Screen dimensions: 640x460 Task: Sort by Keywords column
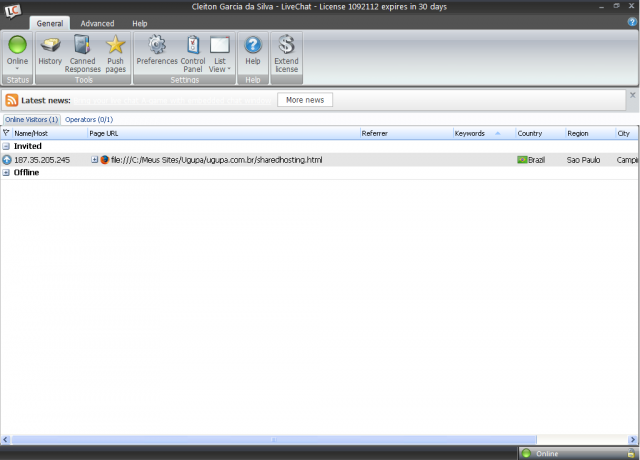click(x=484, y=133)
